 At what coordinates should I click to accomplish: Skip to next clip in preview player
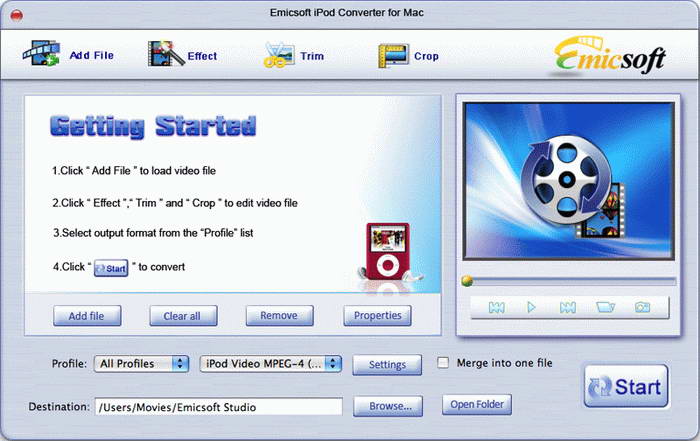567,308
